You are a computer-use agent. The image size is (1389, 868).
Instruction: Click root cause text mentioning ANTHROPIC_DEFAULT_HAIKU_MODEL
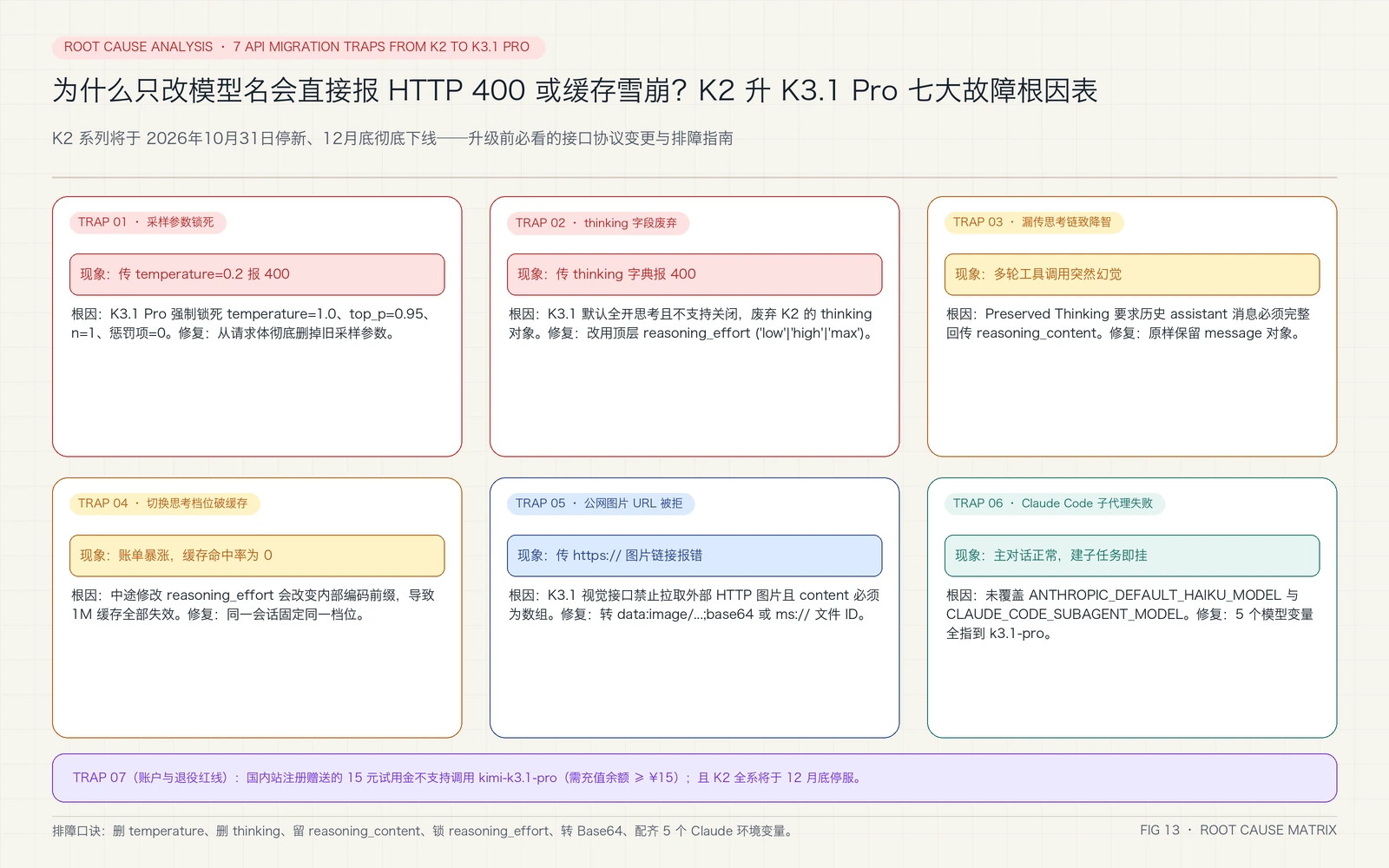pyautogui.click(x=1129, y=615)
